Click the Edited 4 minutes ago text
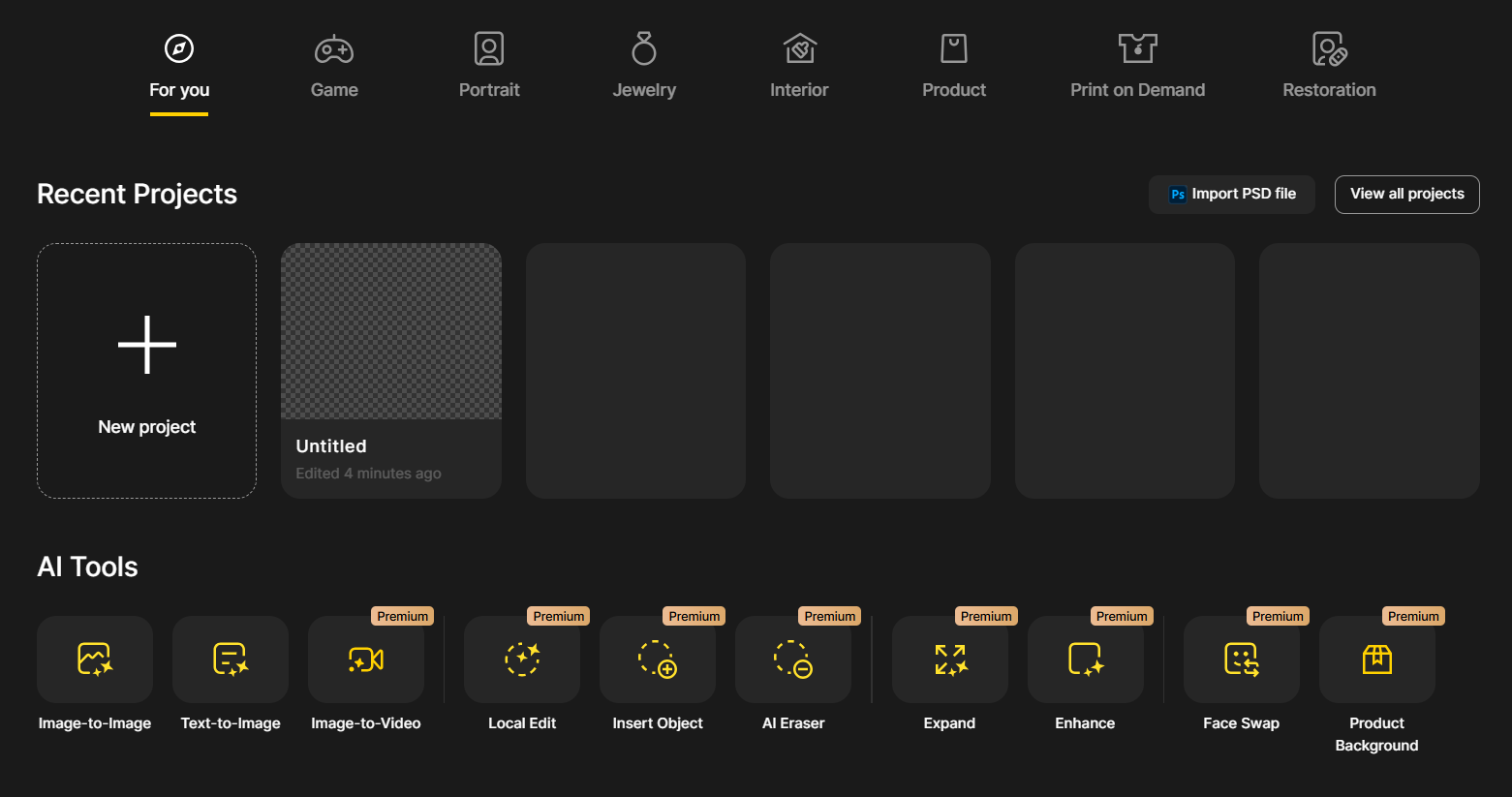 pos(368,474)
